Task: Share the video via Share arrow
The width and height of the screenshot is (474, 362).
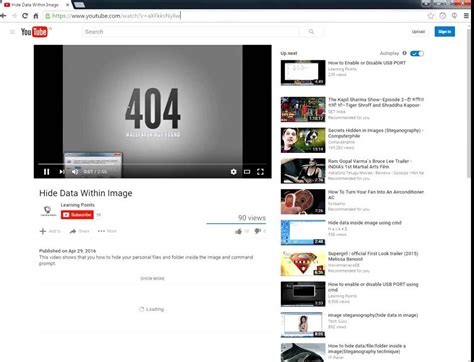Action: (73, 231)
